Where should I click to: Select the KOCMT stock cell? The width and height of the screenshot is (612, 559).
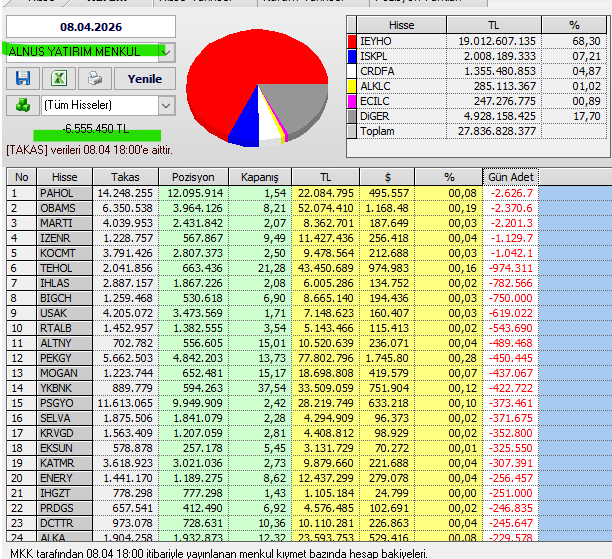[65, 253]
